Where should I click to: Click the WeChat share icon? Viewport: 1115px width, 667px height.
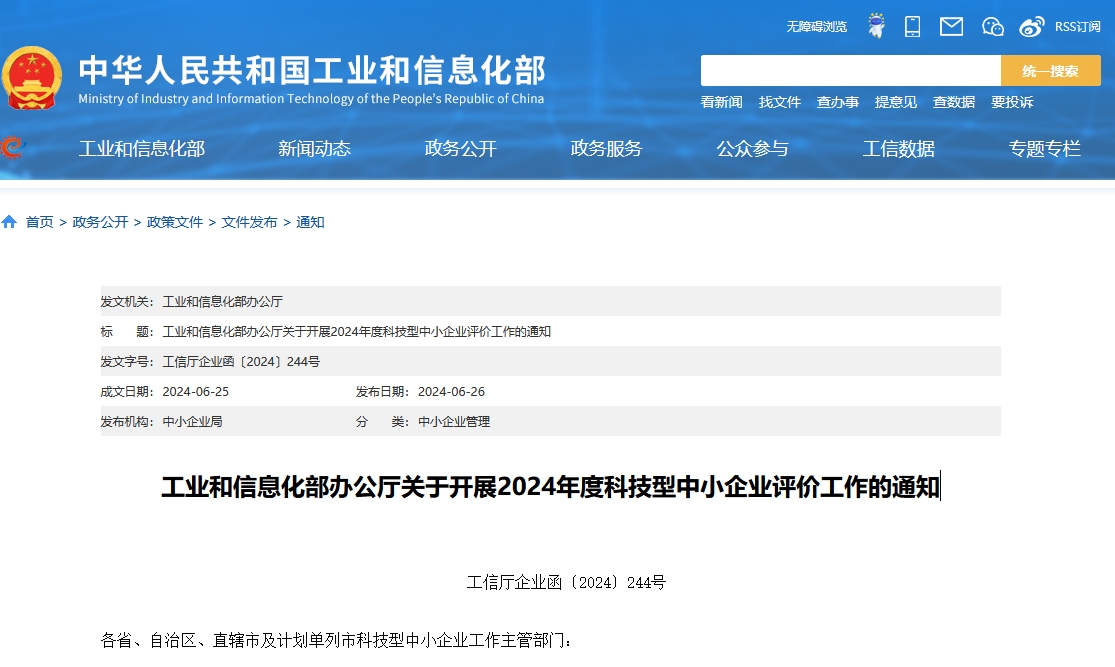click(x=992, y=26)
